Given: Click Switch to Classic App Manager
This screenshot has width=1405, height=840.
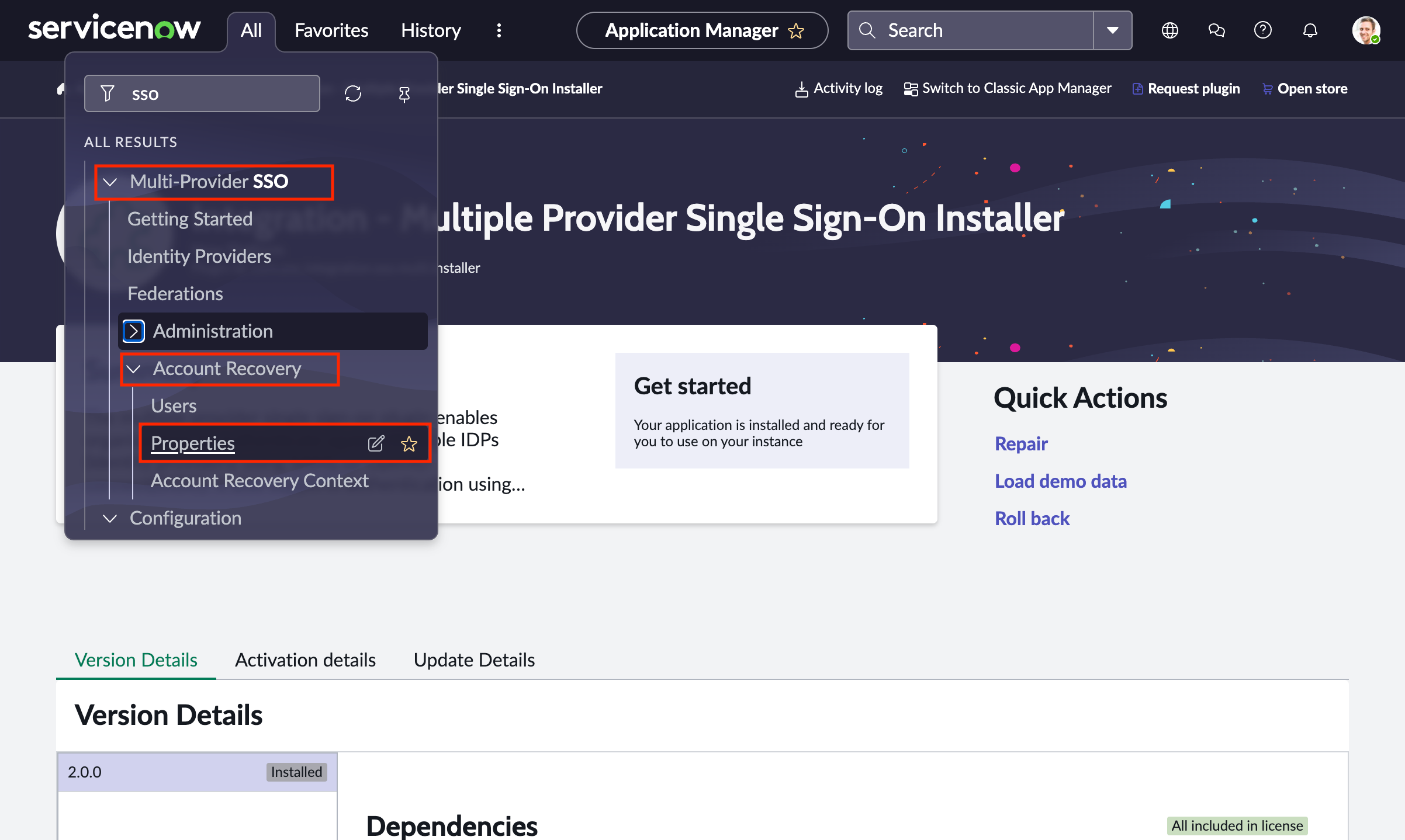Looking at the screenshot, I should point(1007,88).
